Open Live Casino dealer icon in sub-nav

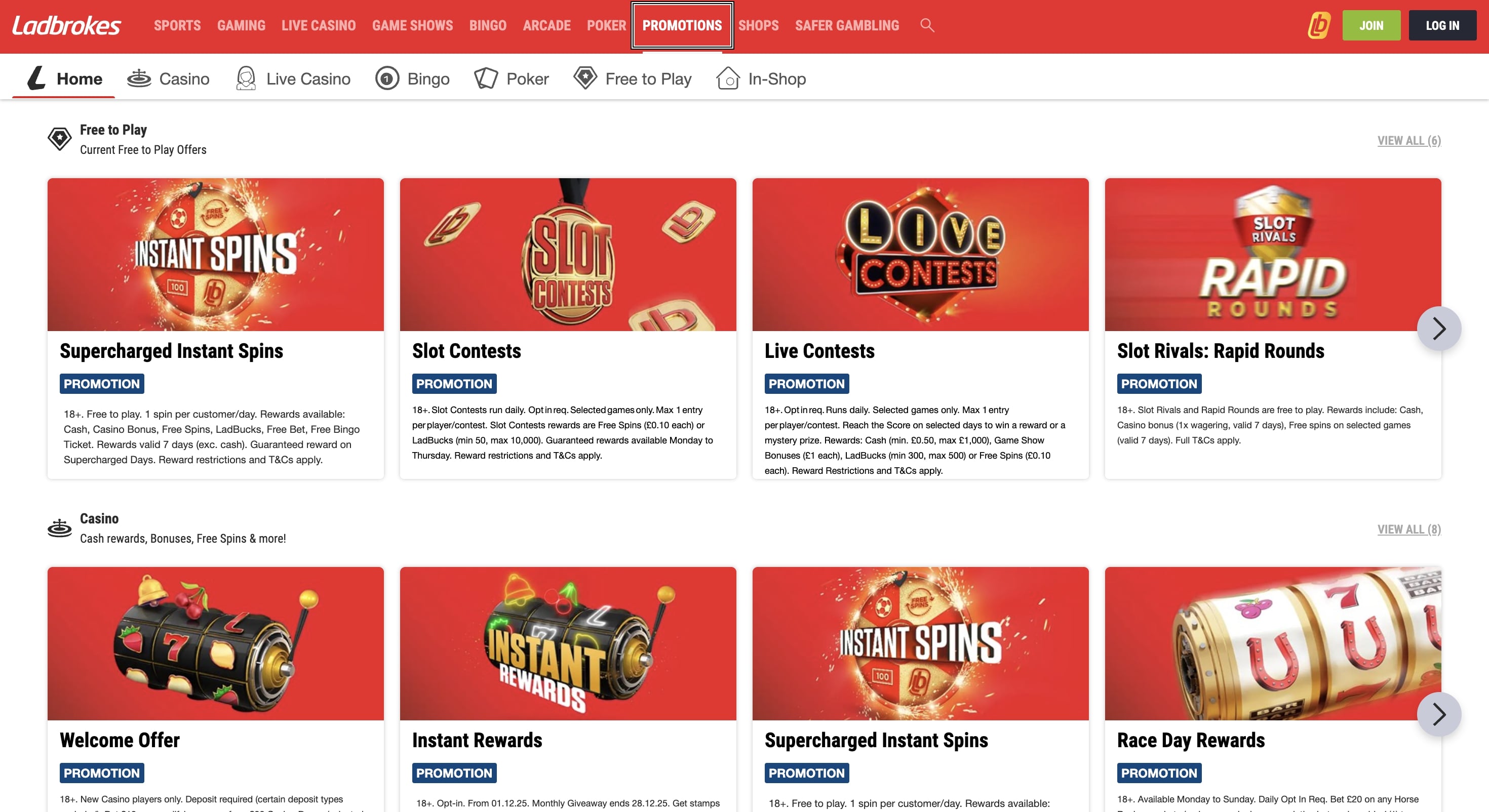246,78
